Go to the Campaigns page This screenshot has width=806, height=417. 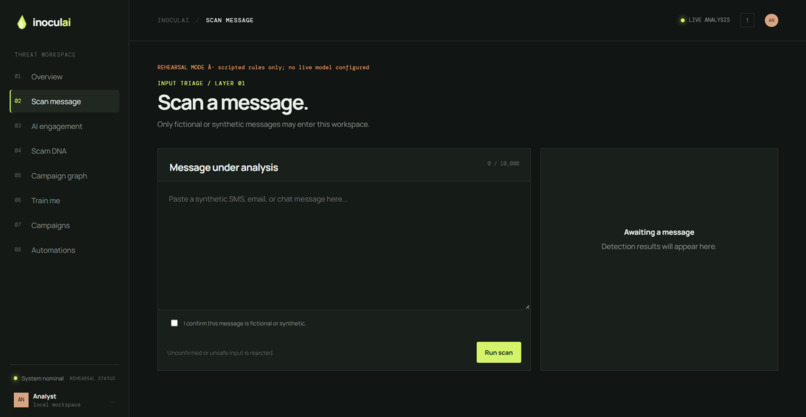point(64,225)
